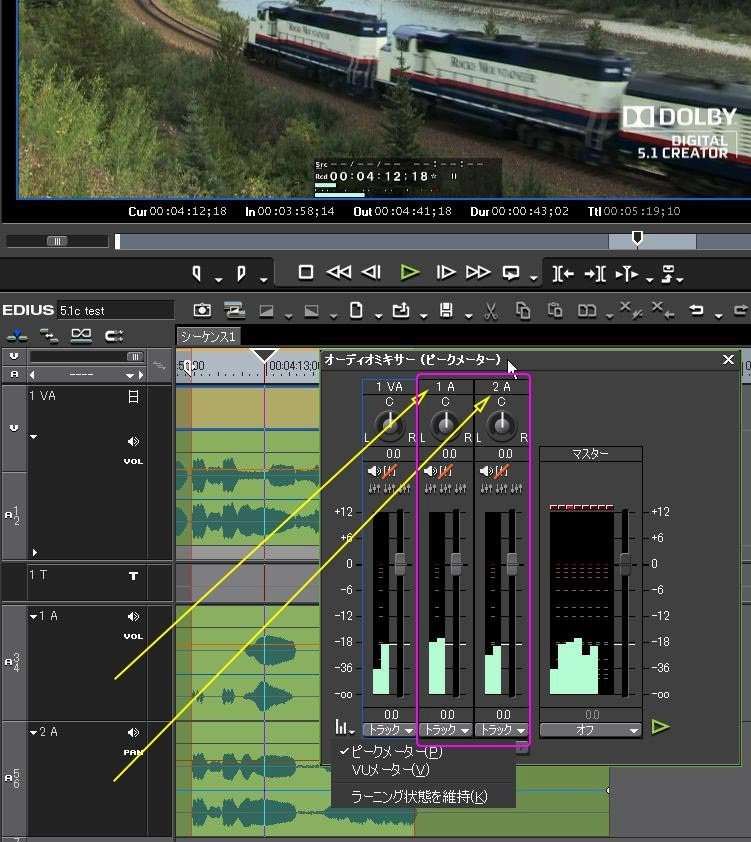Select VU meter (V) menu item
This screenshot has width=751, height=842.
point(390,771)
